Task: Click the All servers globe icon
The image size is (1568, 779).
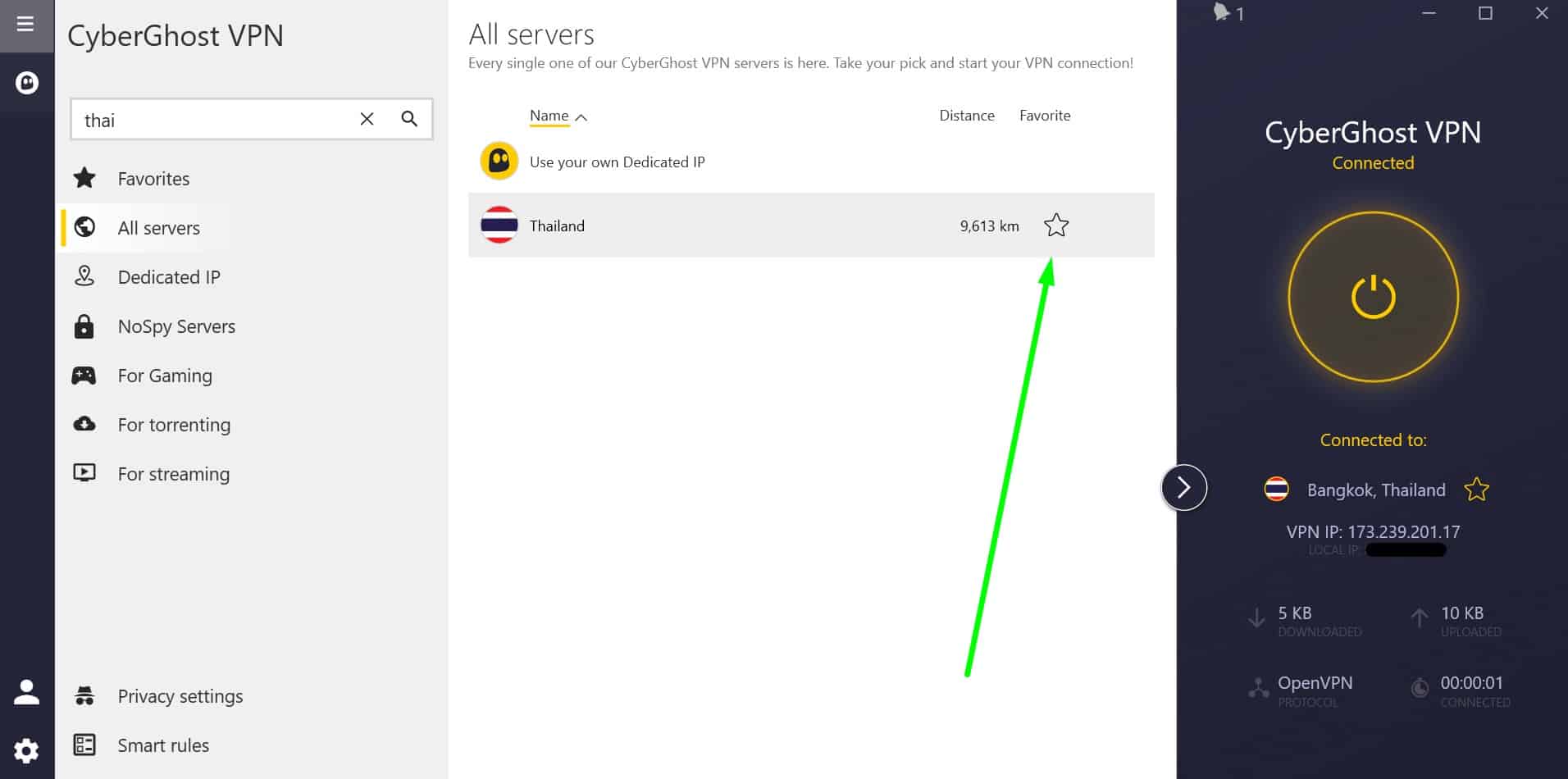Action: click(84, 227)
